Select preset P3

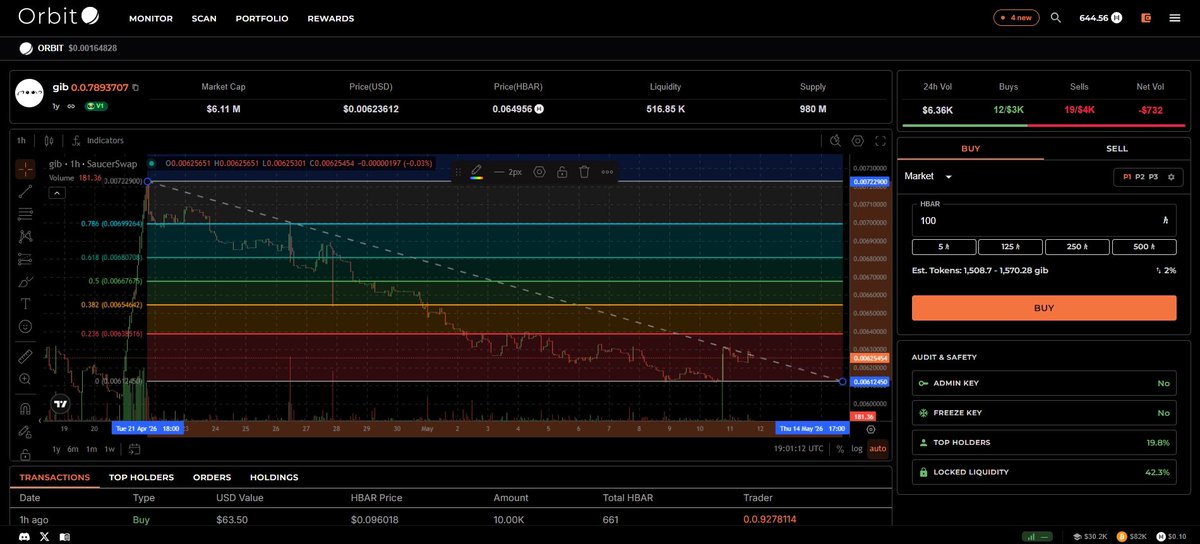pos(1153,176)
